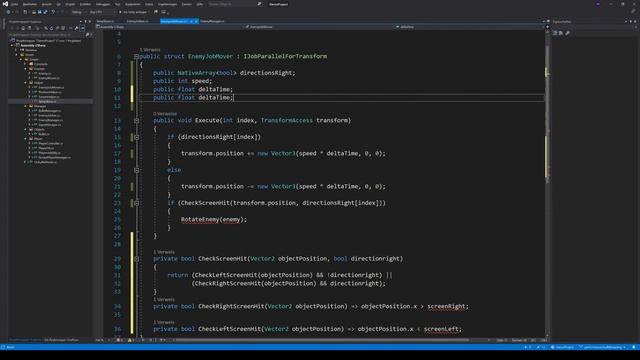640x360 pixels.
Task: Collapse the else block on line 19
Action: point(137,170)
